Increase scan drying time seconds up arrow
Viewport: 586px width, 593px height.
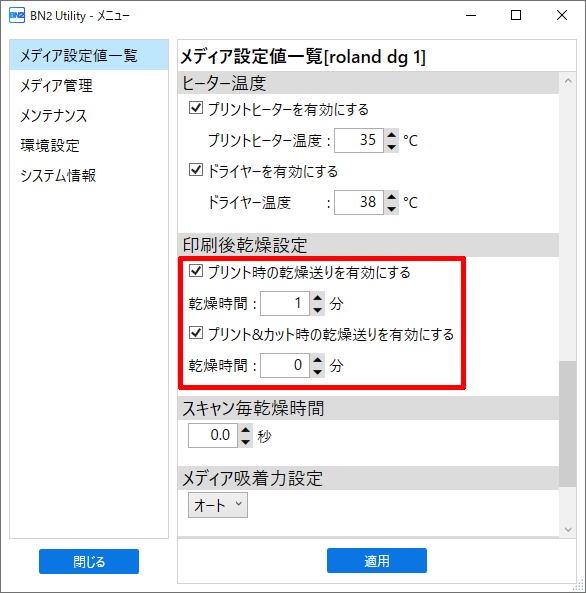[x=245, y=430]
